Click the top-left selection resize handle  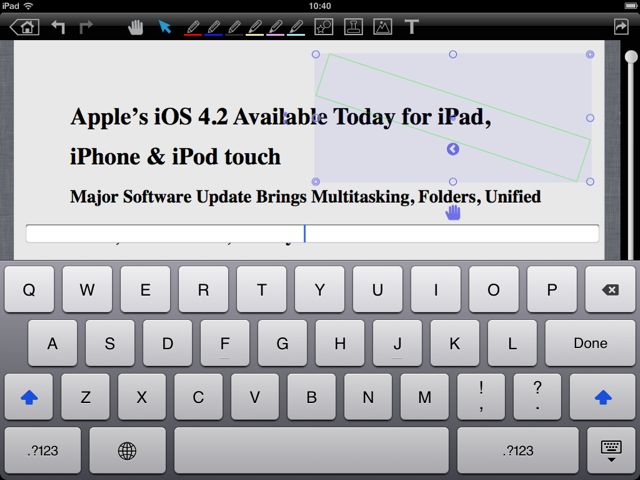(316, 54)
